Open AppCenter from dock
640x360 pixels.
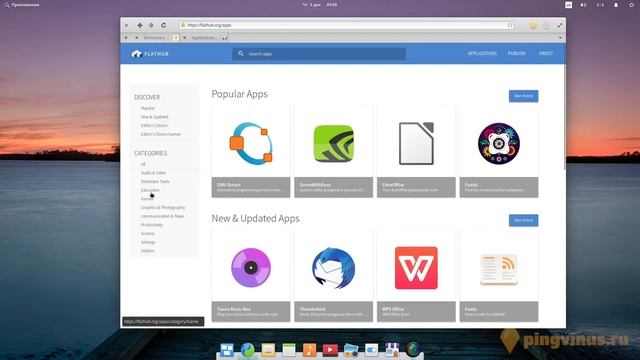click(x=392, y=350)
